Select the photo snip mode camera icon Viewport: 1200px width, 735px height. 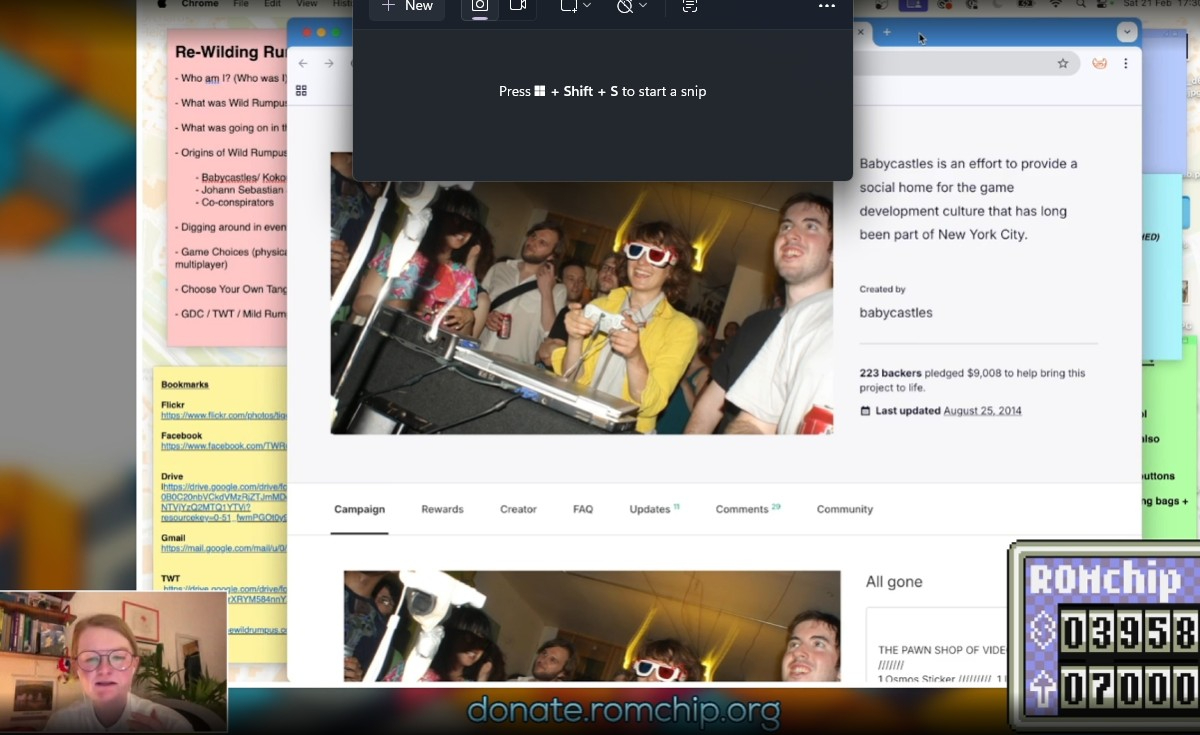pyautogui.click(x=480, y=6)
